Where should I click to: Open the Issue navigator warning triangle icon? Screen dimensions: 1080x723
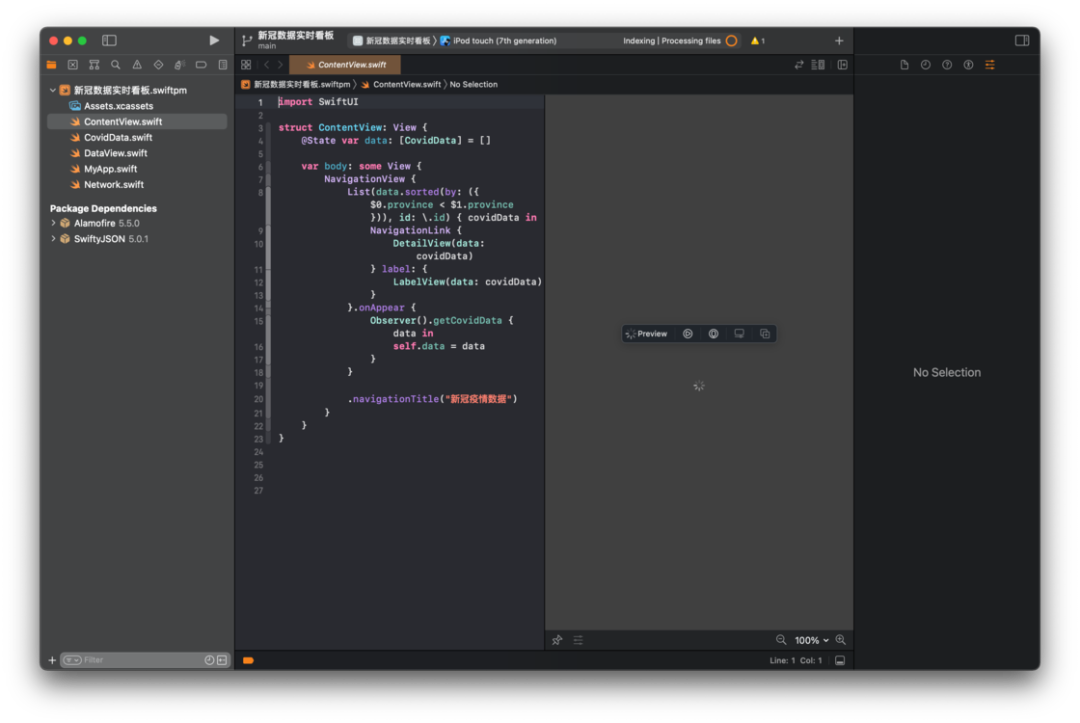[x=137, y=65]
